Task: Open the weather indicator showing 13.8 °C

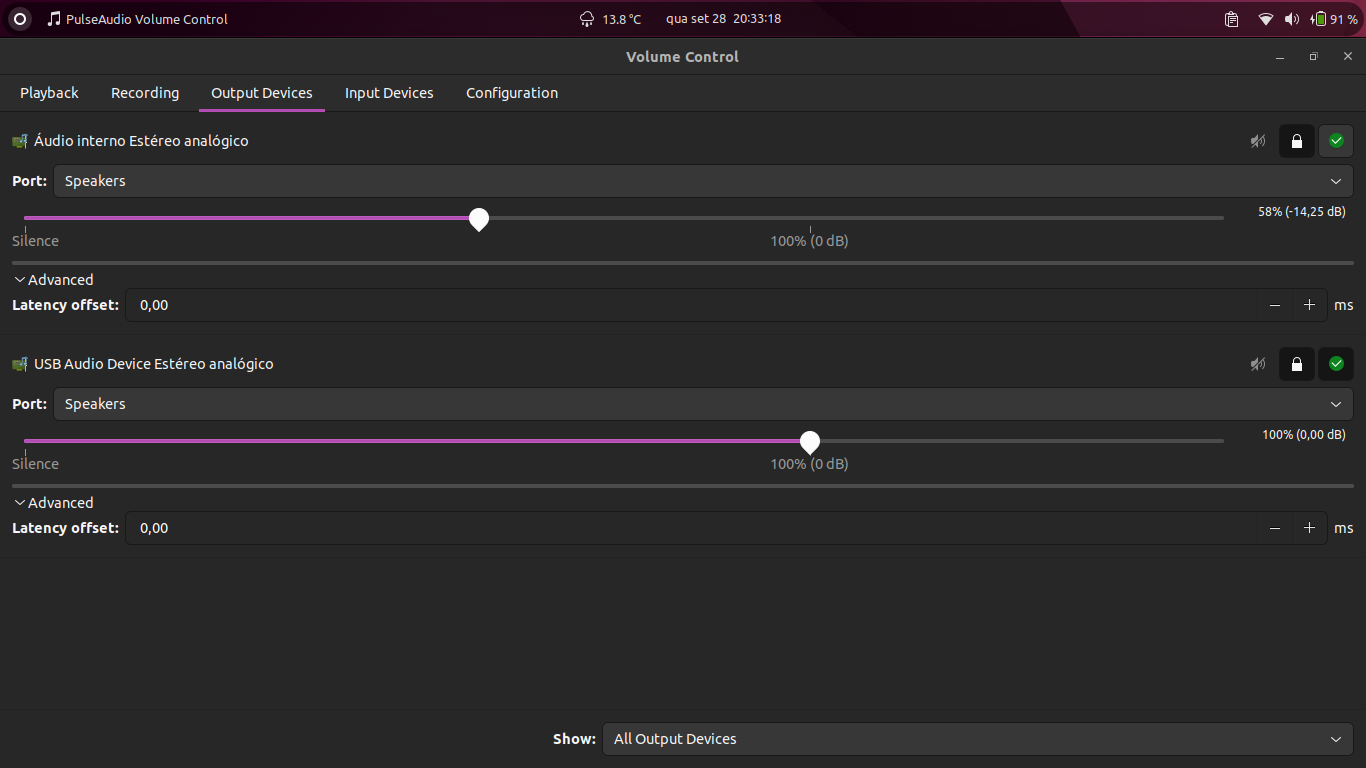Action: (x=610, y=19)
